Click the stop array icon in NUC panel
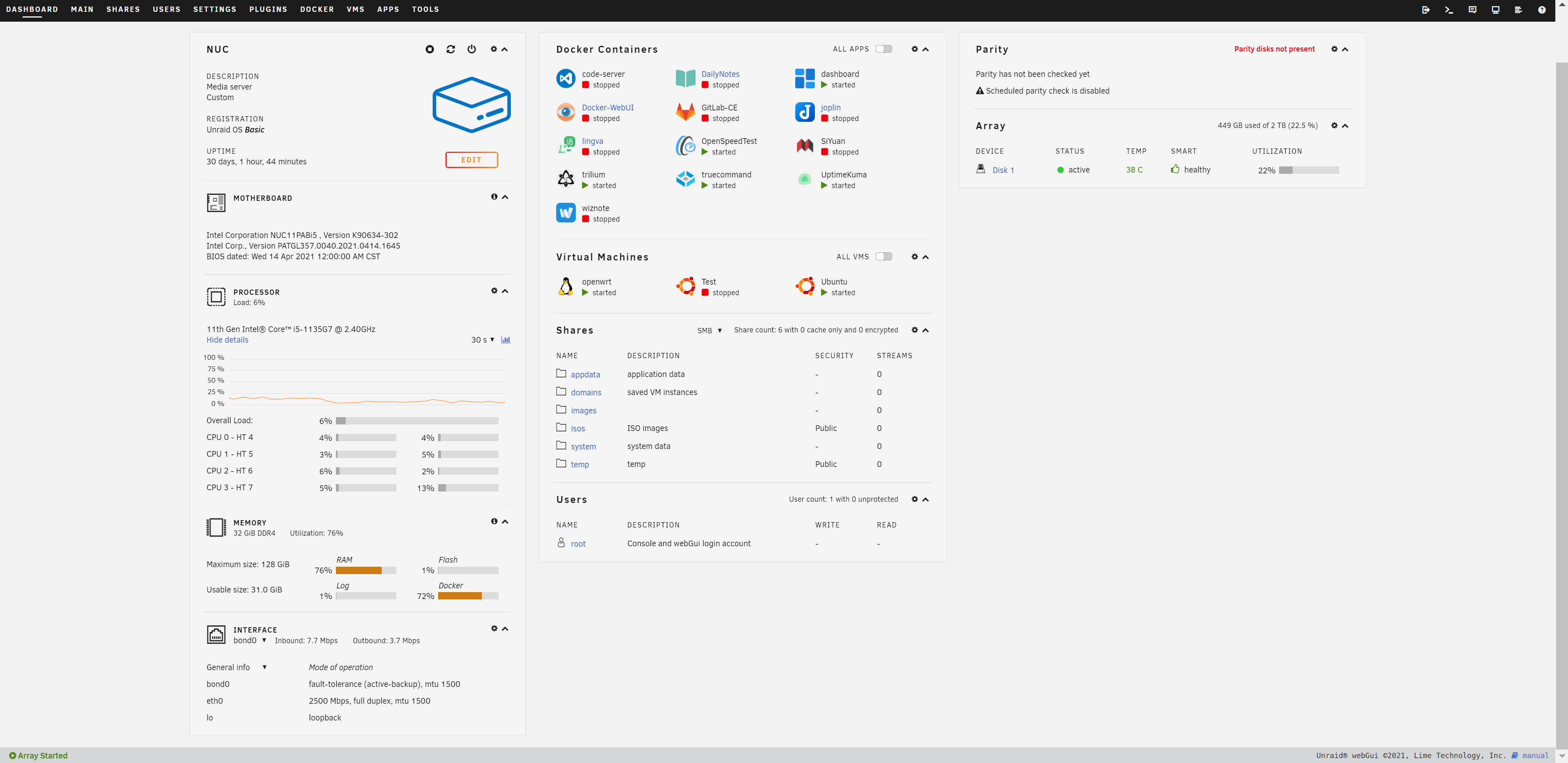This screenshot has width=1568, height=763. click(x=430, y=49)
